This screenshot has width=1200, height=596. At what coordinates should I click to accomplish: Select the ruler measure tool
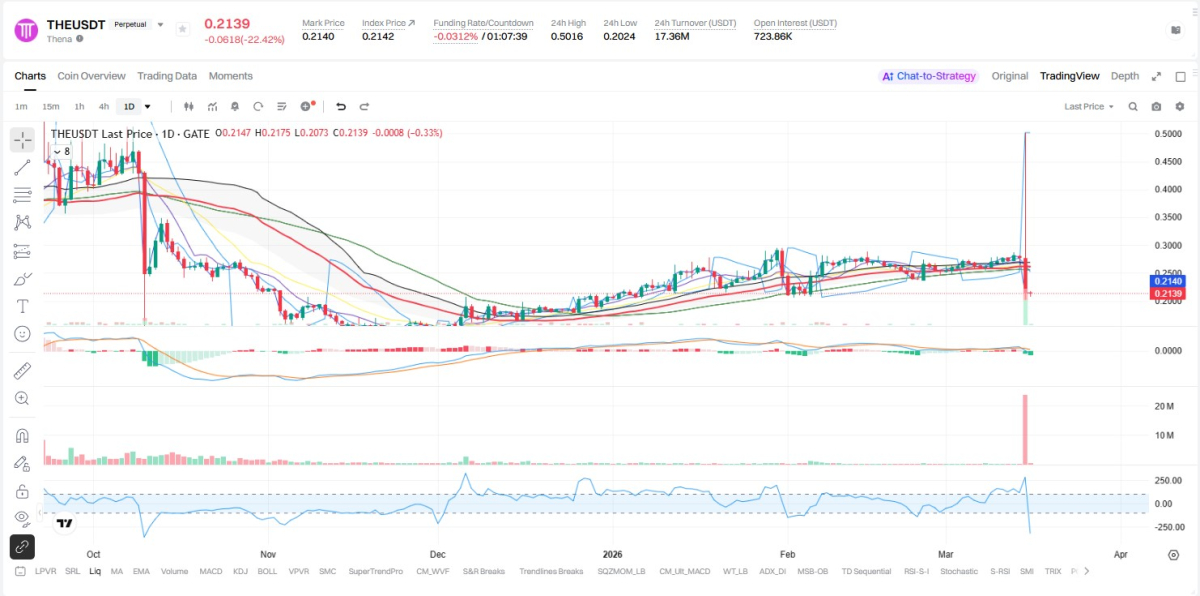coord(22,371)
